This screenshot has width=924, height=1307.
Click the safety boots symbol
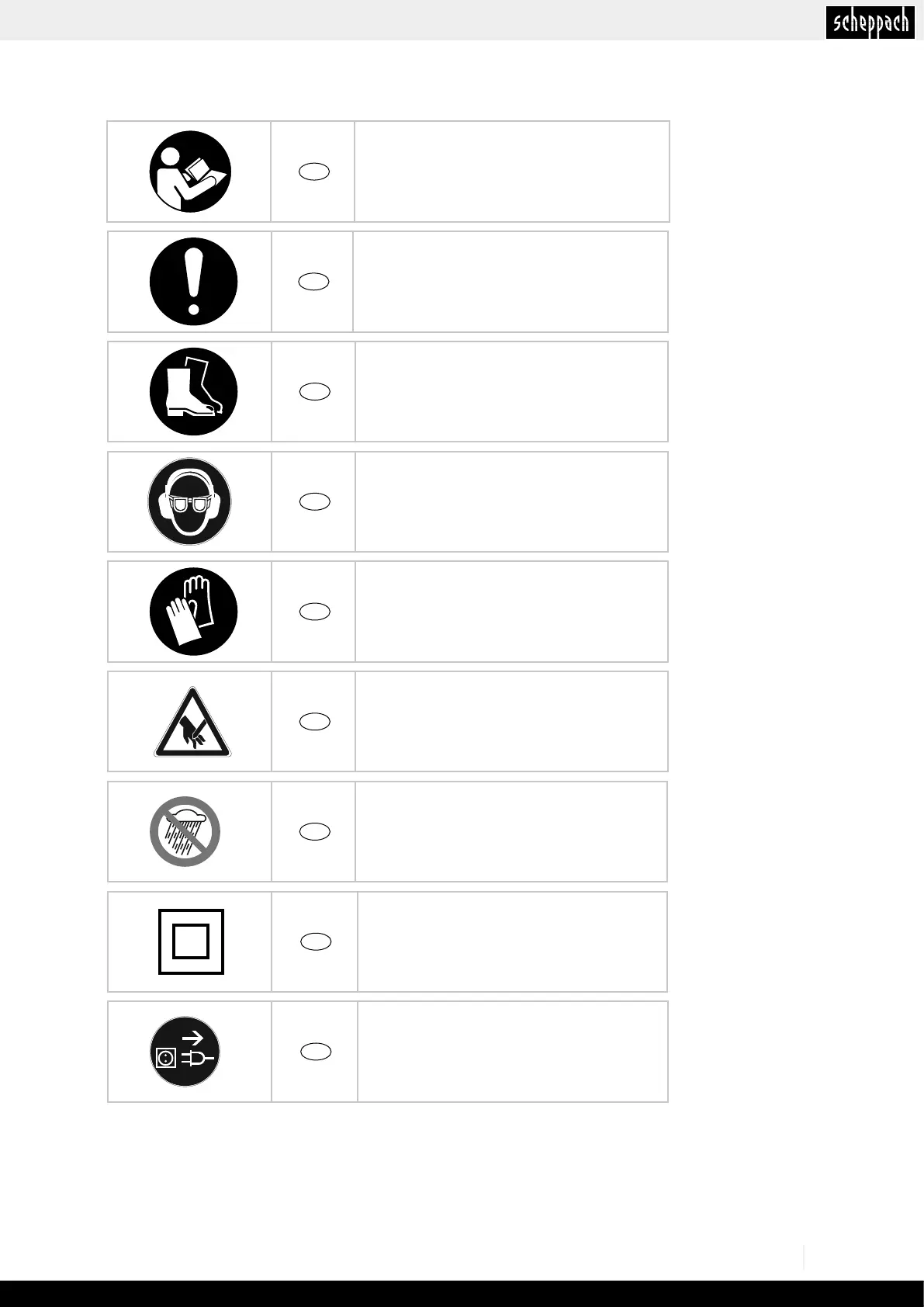coord(193,391)
